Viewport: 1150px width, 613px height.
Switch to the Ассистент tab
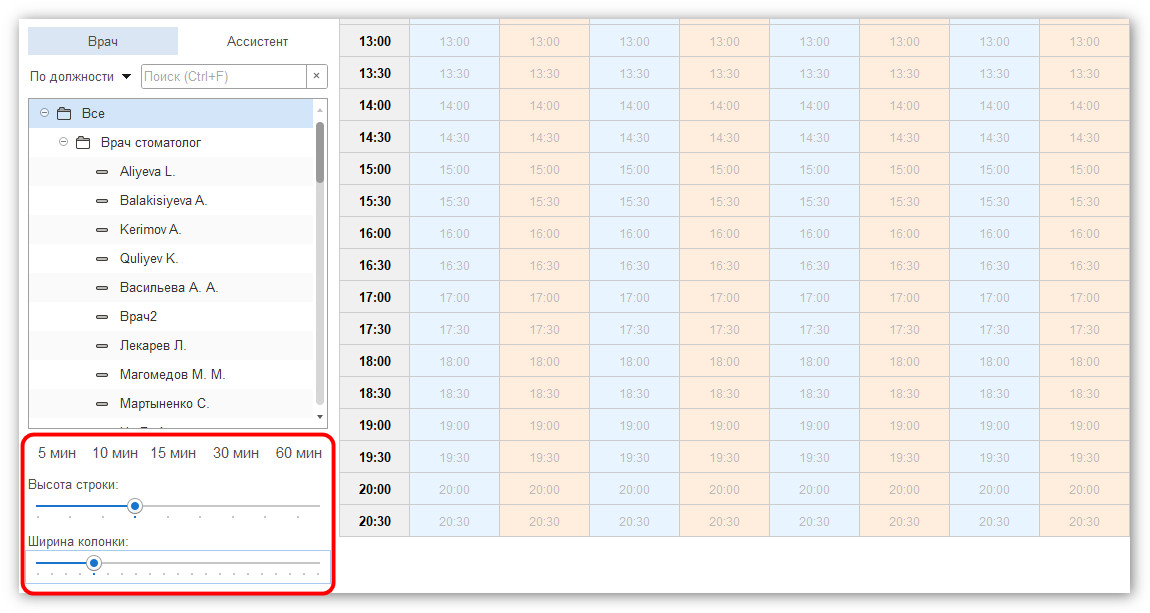point(257,42)
